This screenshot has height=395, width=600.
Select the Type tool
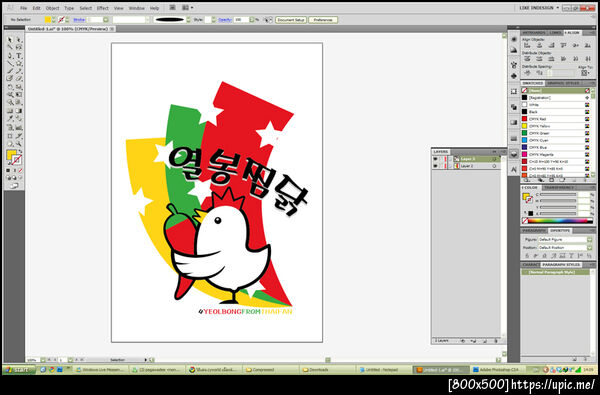19,55
